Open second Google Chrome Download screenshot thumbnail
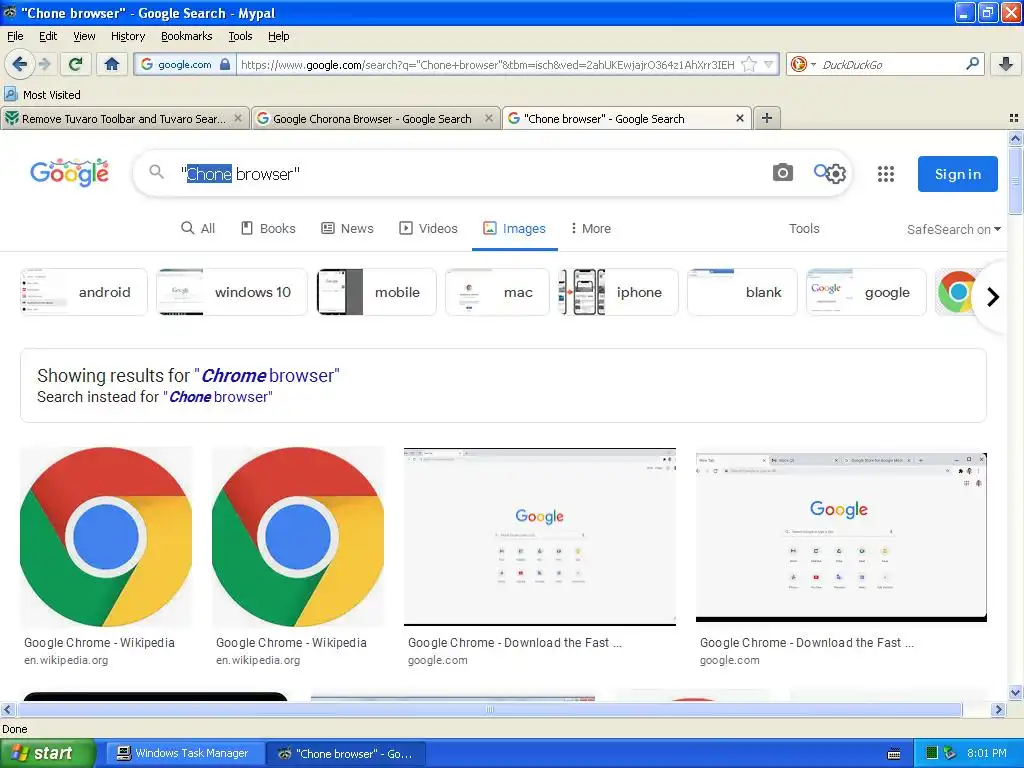 pos(841,537)
